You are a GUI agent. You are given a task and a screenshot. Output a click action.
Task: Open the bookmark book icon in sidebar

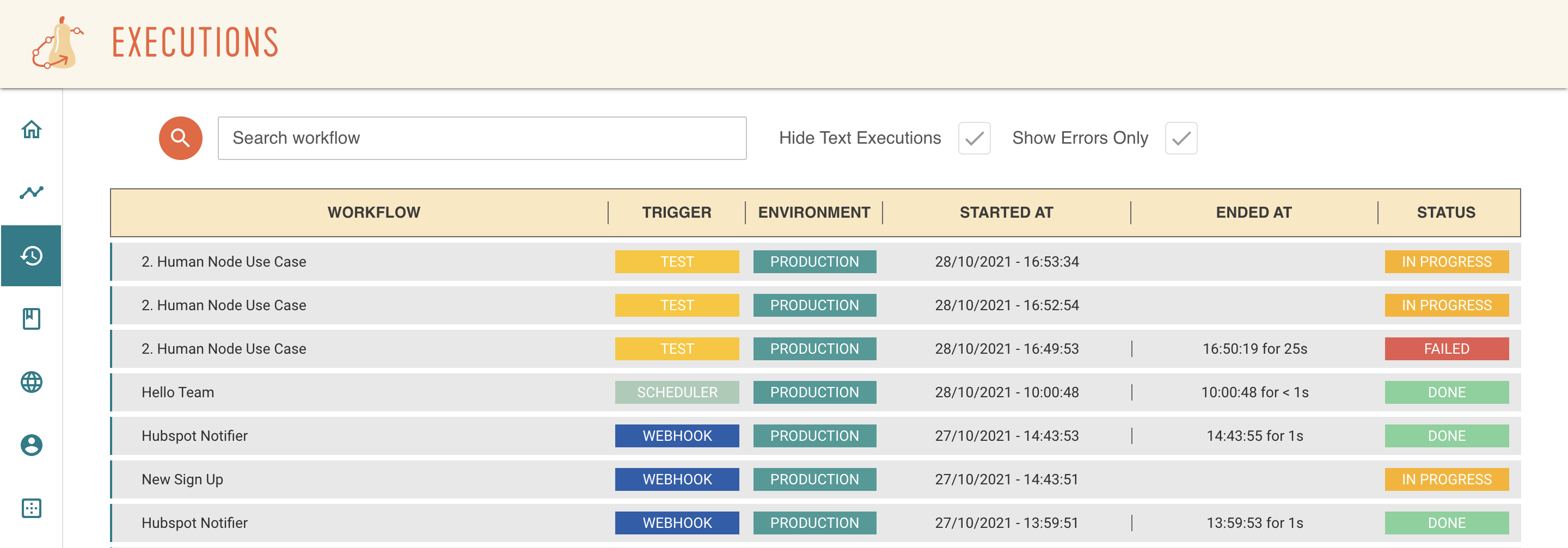32,319
